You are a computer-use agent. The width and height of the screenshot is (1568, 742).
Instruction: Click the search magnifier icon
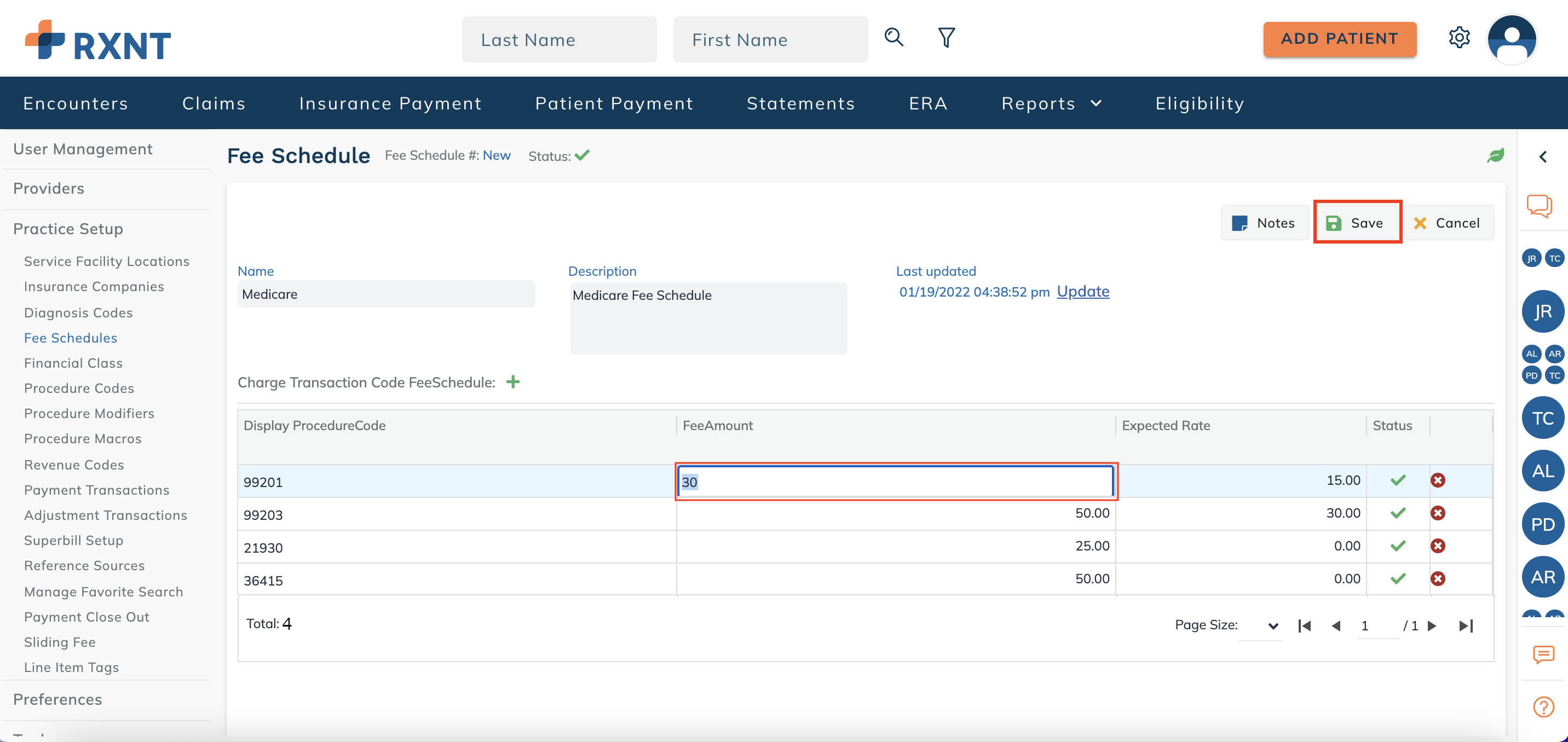coord(893,38)
